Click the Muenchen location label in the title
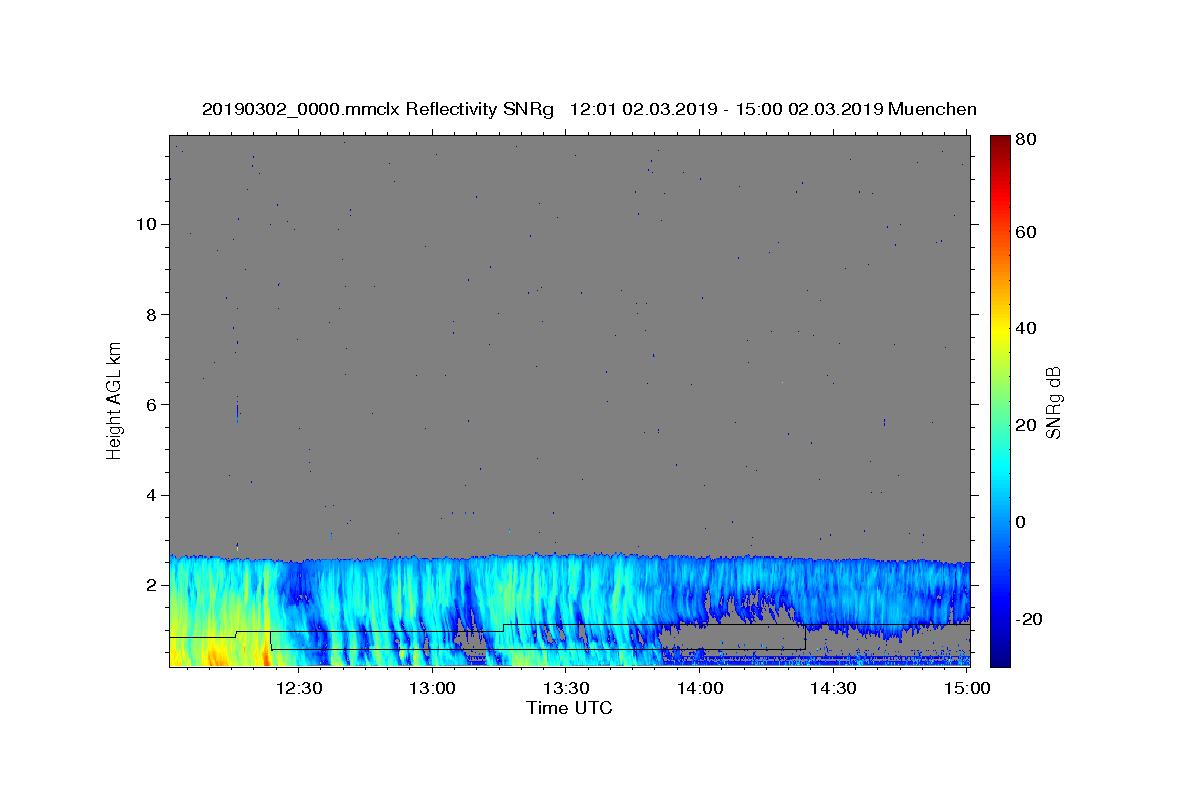1200x800 pixels. (x=932, y=109)
